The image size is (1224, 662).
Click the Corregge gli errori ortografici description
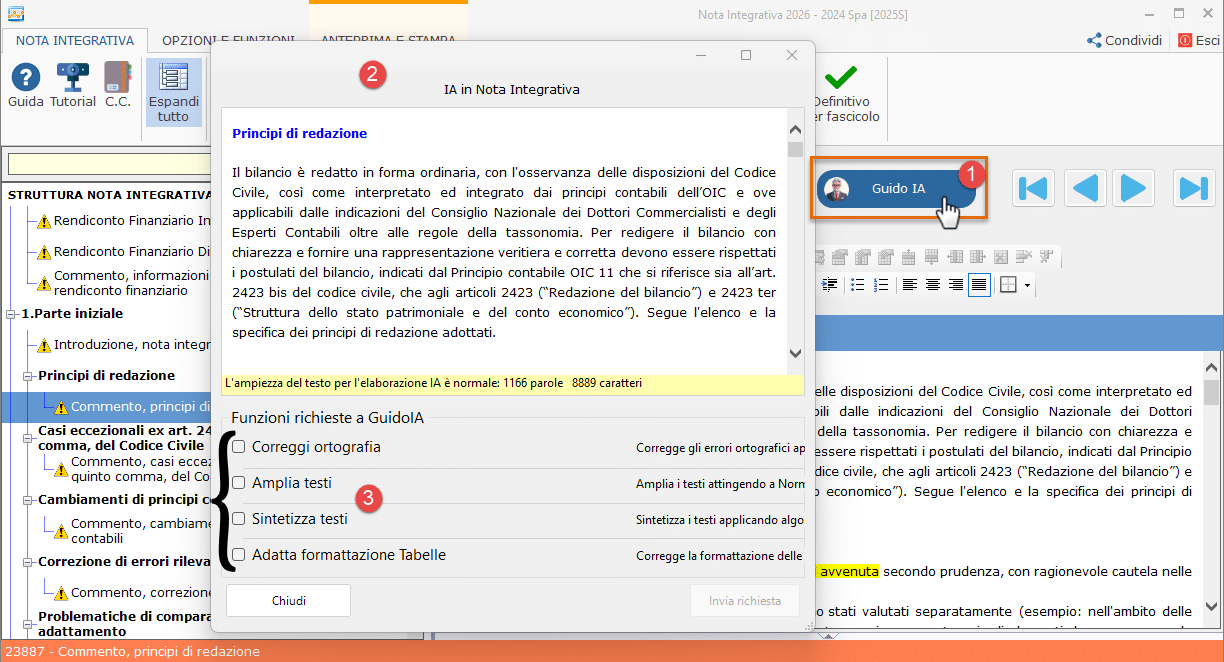pos(720,448)
